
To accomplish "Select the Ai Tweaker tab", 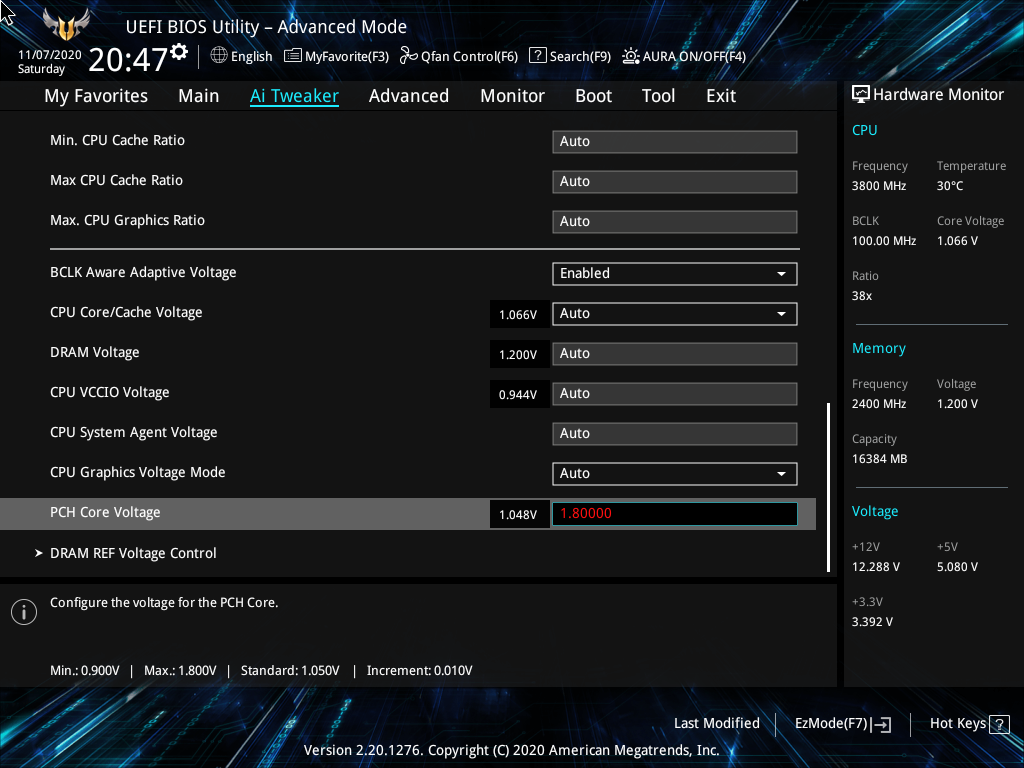I will point(294,96).
